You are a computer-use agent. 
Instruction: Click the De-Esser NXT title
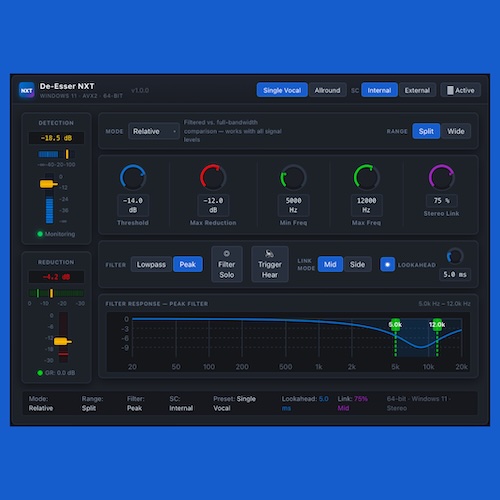pos(67,86)
